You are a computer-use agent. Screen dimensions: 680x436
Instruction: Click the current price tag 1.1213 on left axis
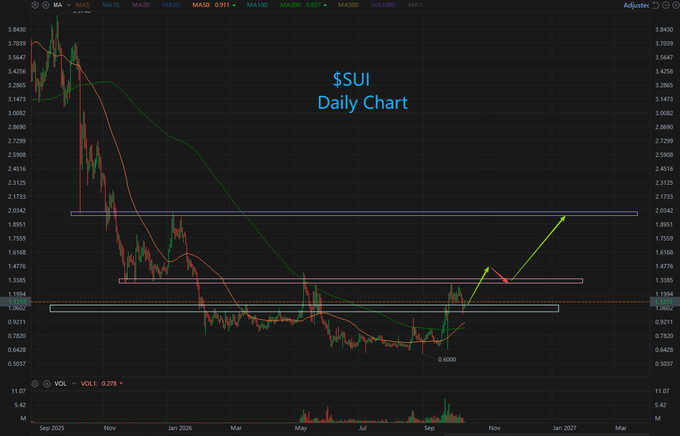[x=17, y=302]
